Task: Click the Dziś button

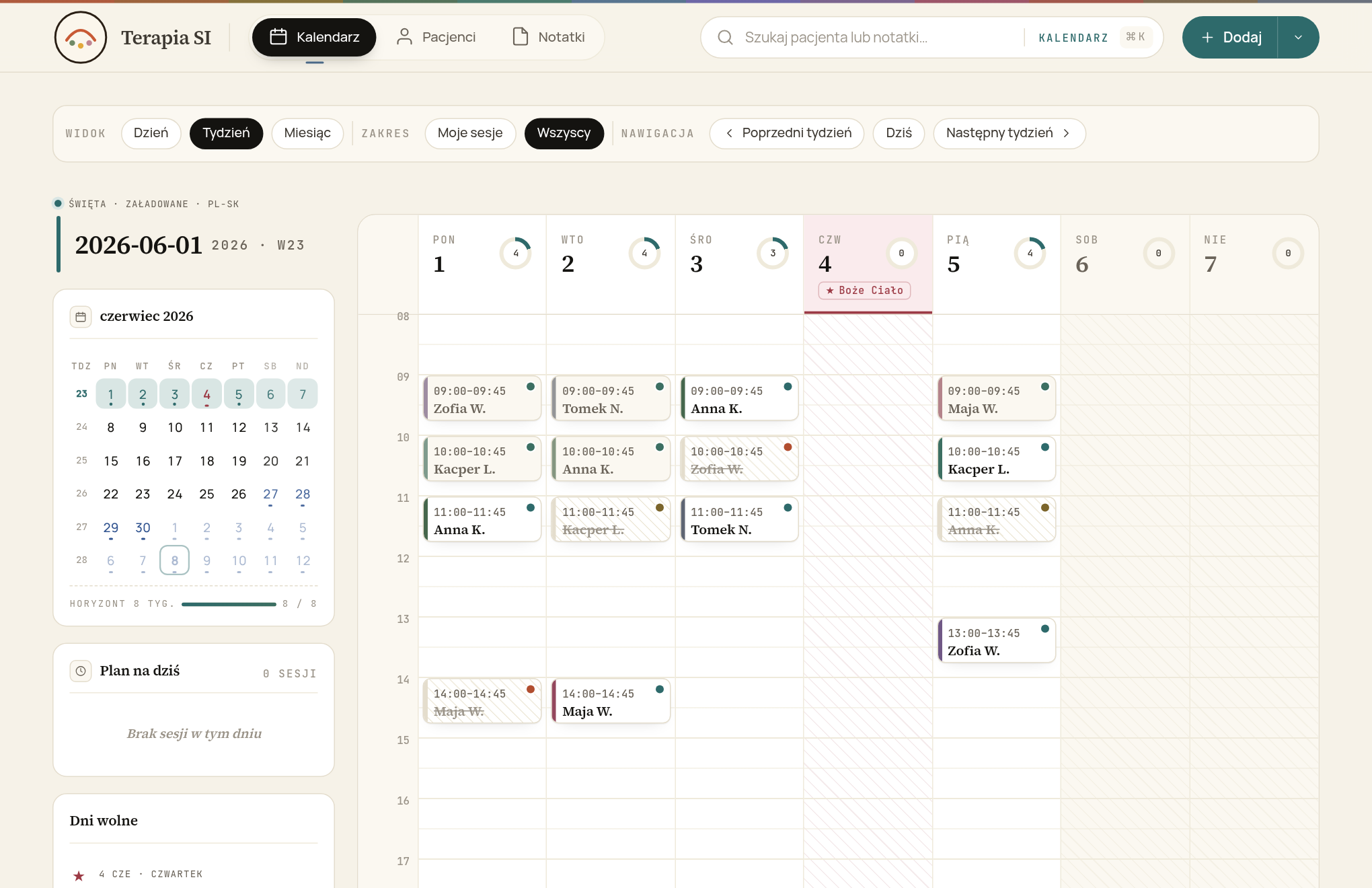Action: [x=899, y=133]
